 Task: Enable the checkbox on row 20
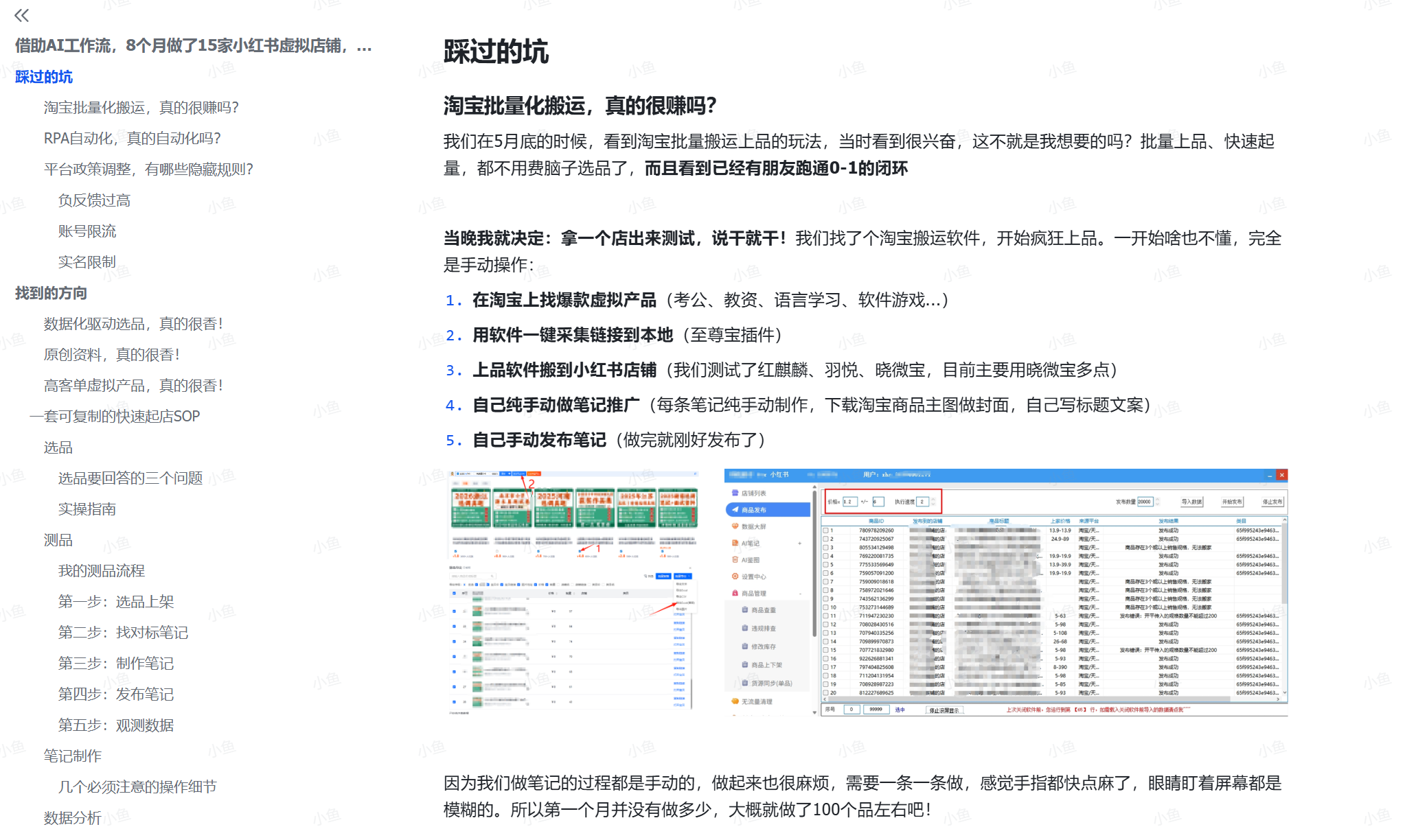pos(825,691)
